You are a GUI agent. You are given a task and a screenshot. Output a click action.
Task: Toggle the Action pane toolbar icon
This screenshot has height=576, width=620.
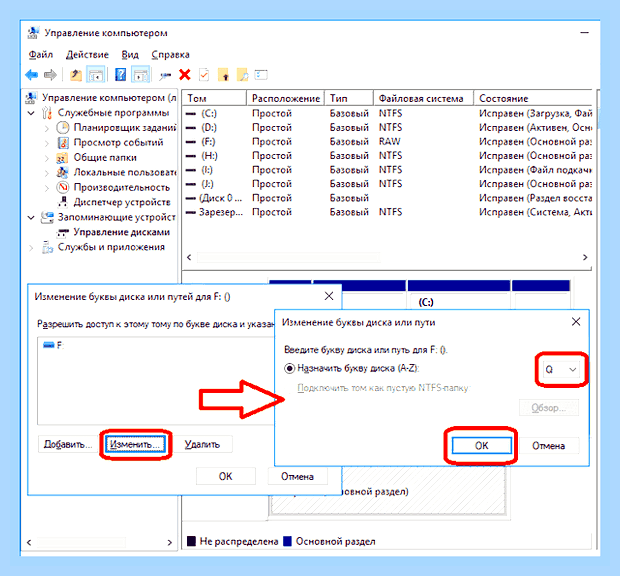tap(140, 75)
